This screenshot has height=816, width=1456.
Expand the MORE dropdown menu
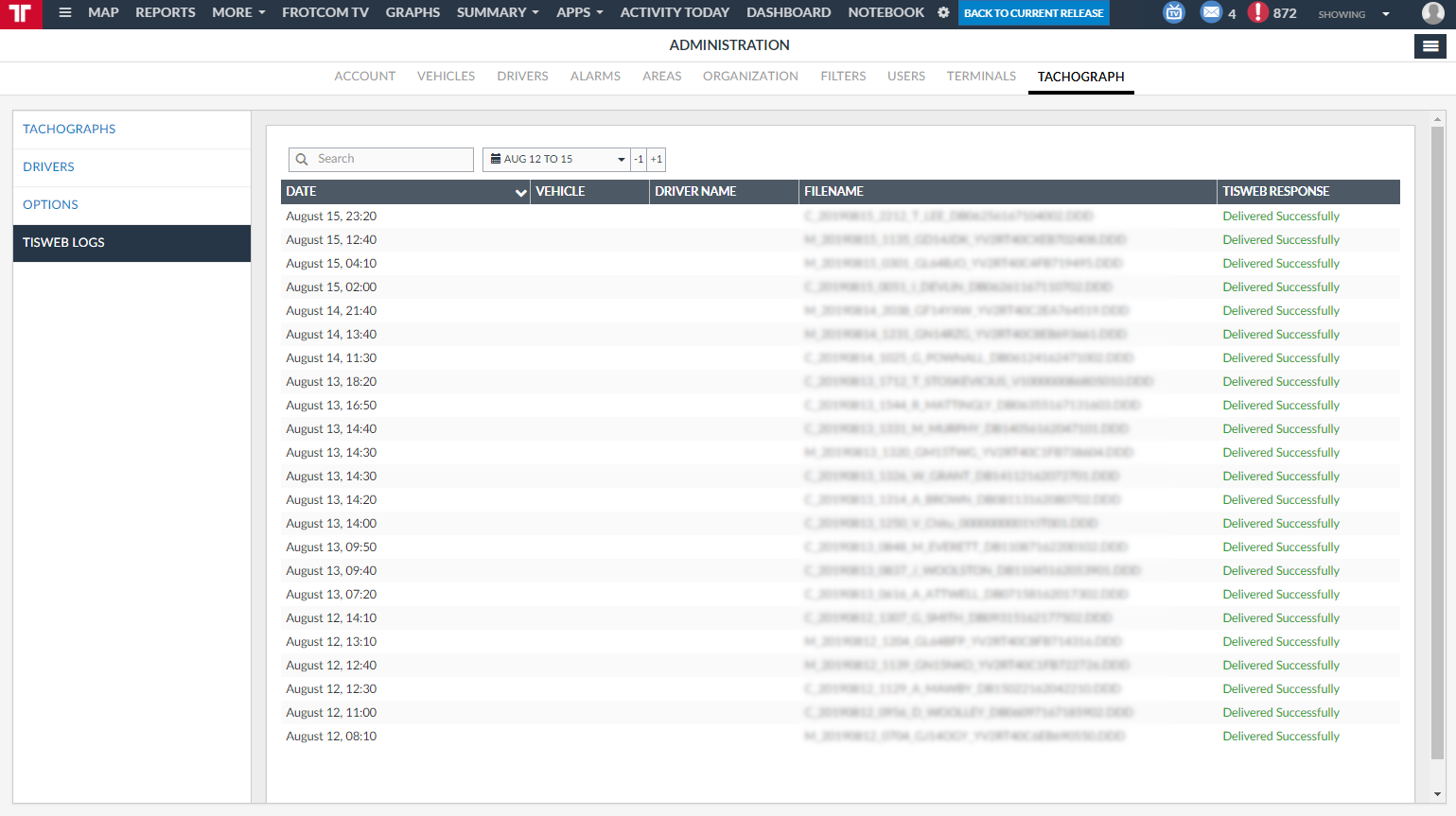tap(238, 13)
